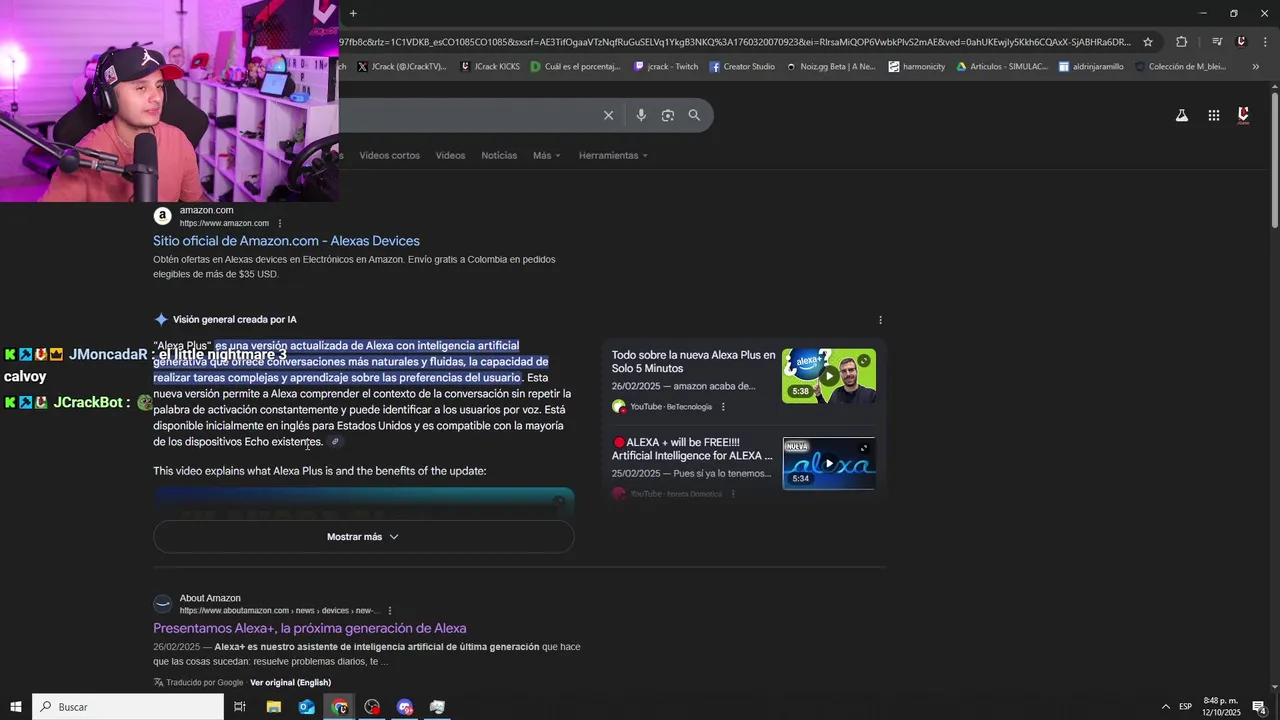
Task: Open the Noiz.gg Beta bookmark
Action: tap(831, 67)
